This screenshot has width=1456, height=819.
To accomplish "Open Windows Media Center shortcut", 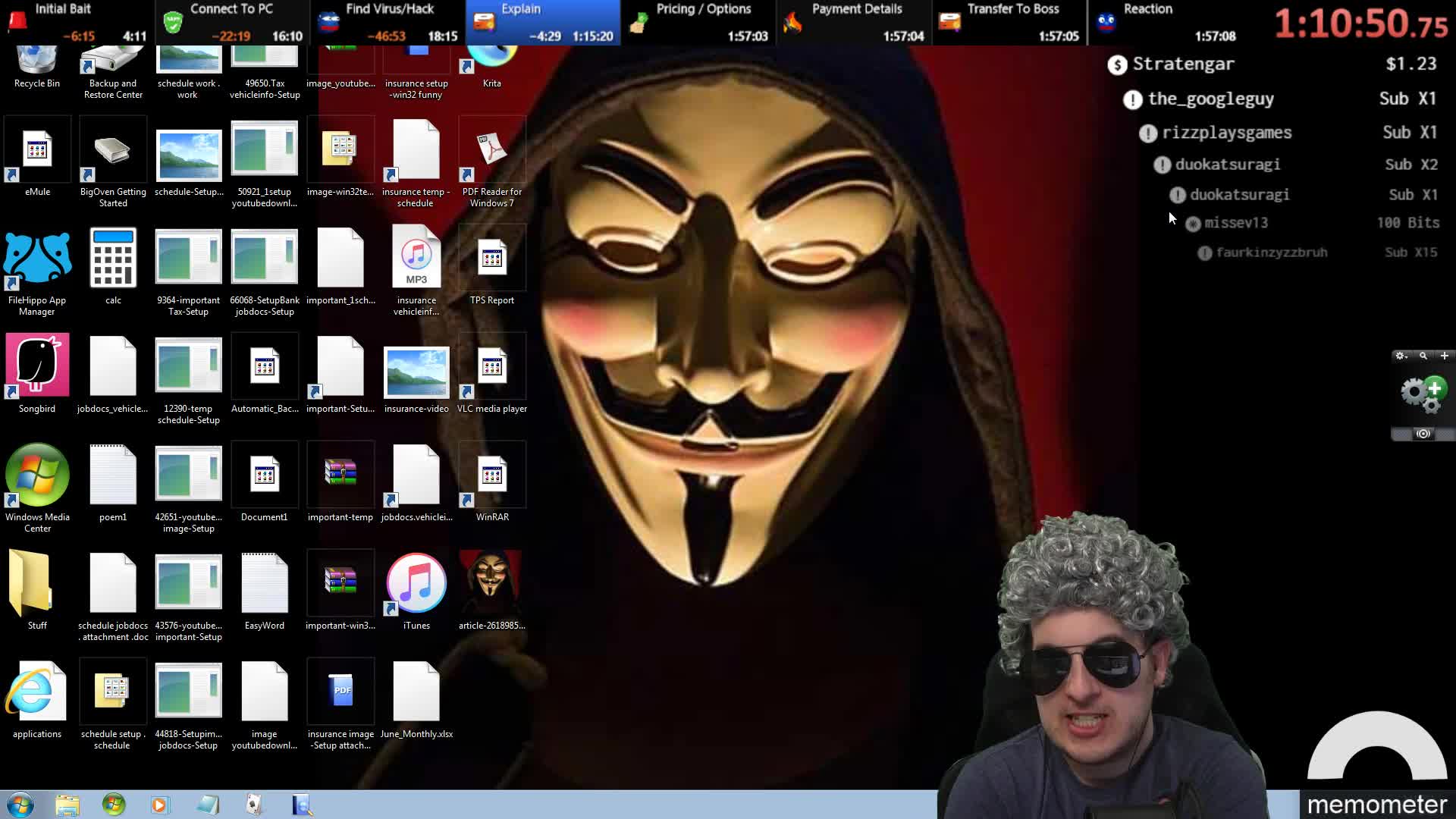I will coord(37,475).
